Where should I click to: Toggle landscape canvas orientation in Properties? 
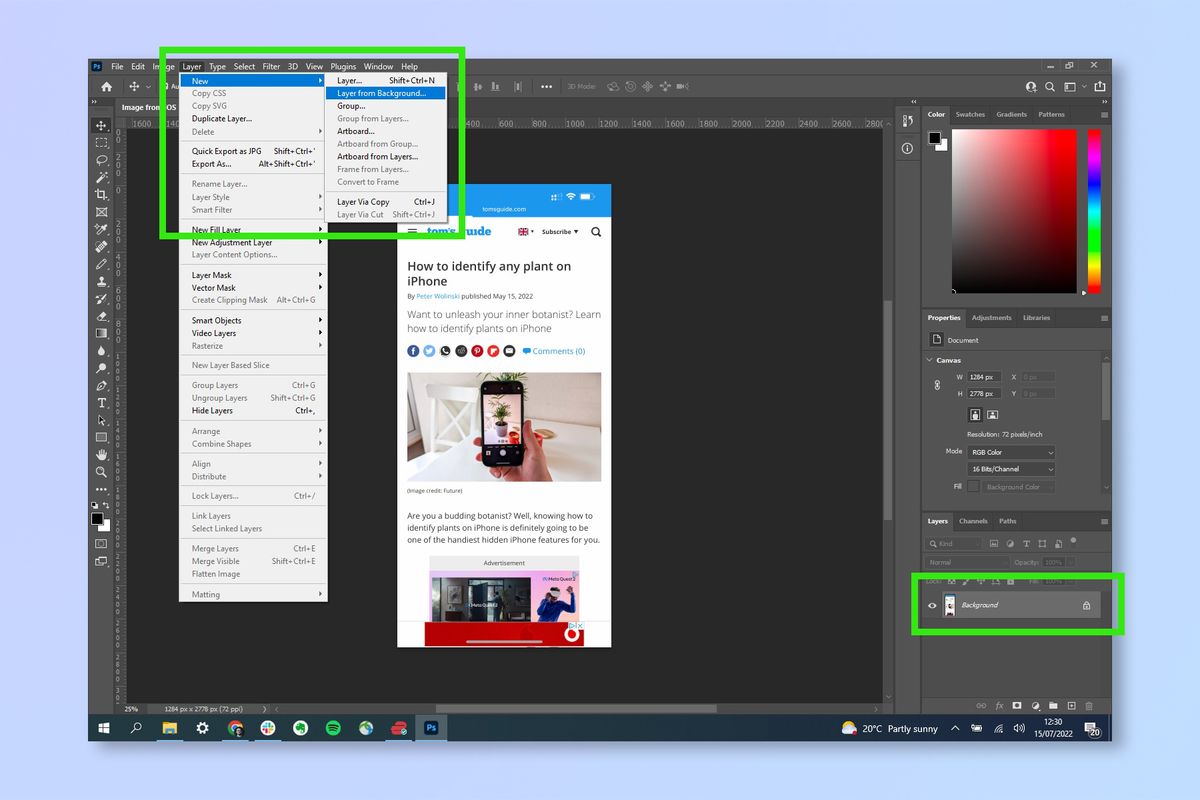993,414
